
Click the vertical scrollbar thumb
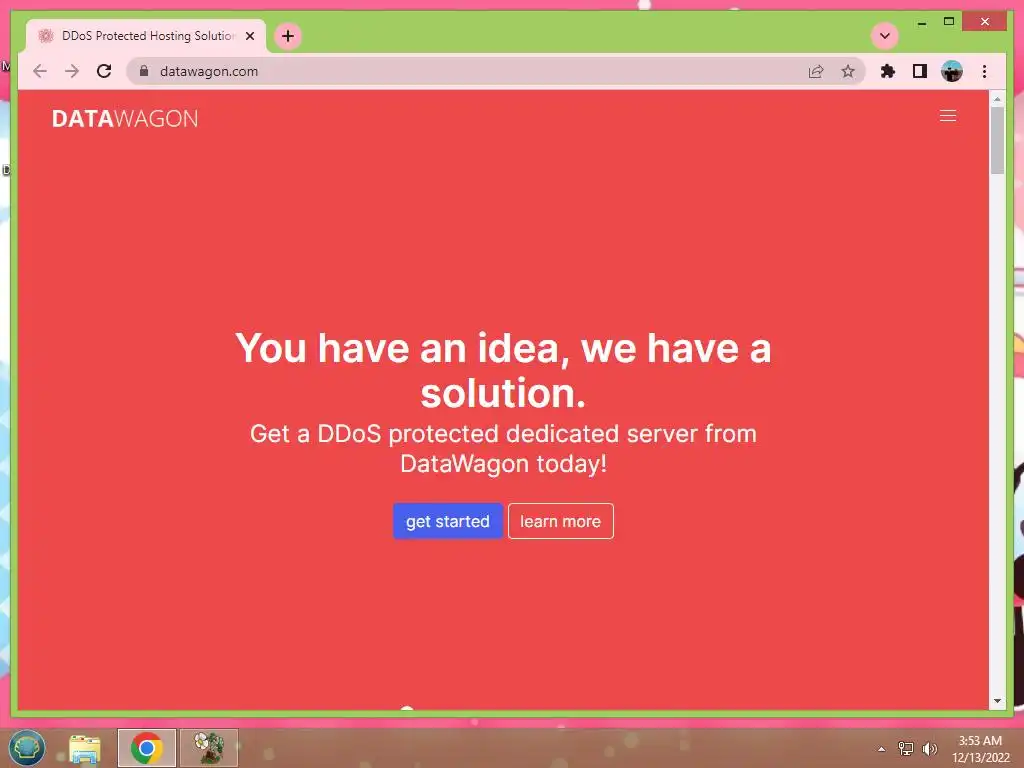997,140
